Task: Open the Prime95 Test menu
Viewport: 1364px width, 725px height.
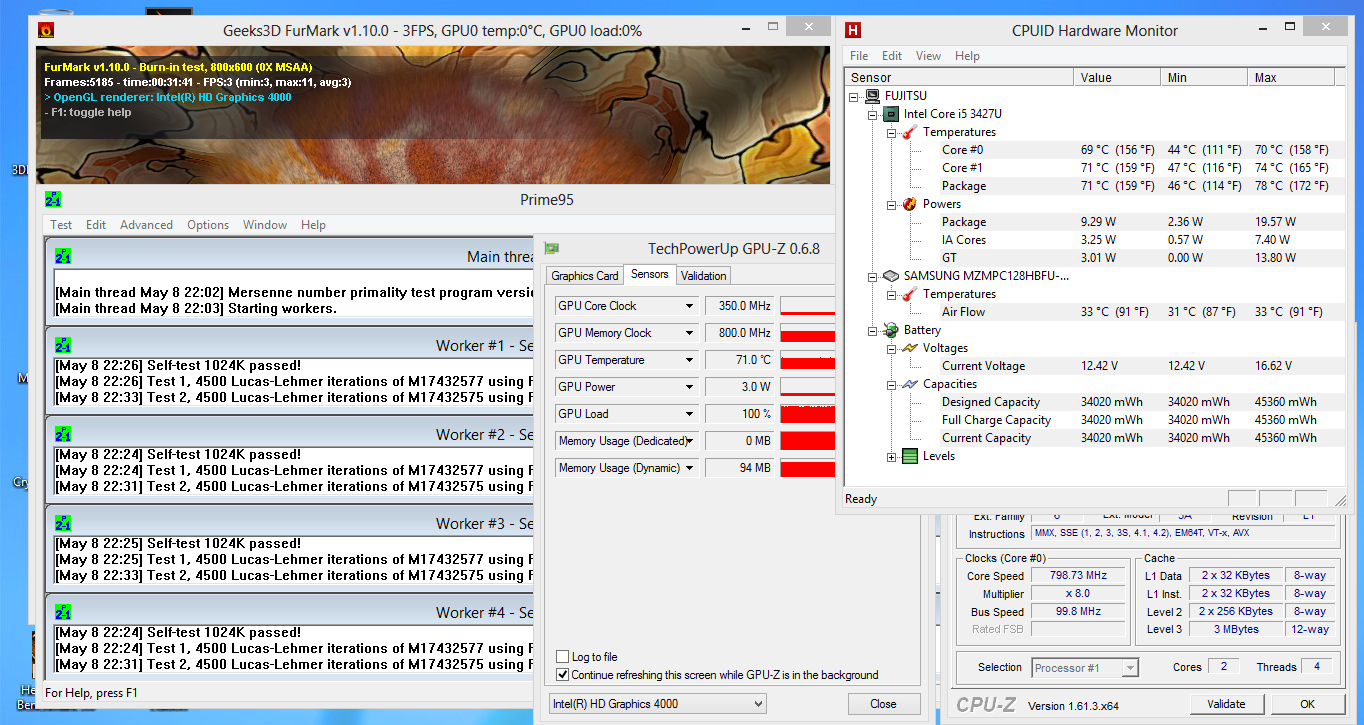Action: pos(61,225)
